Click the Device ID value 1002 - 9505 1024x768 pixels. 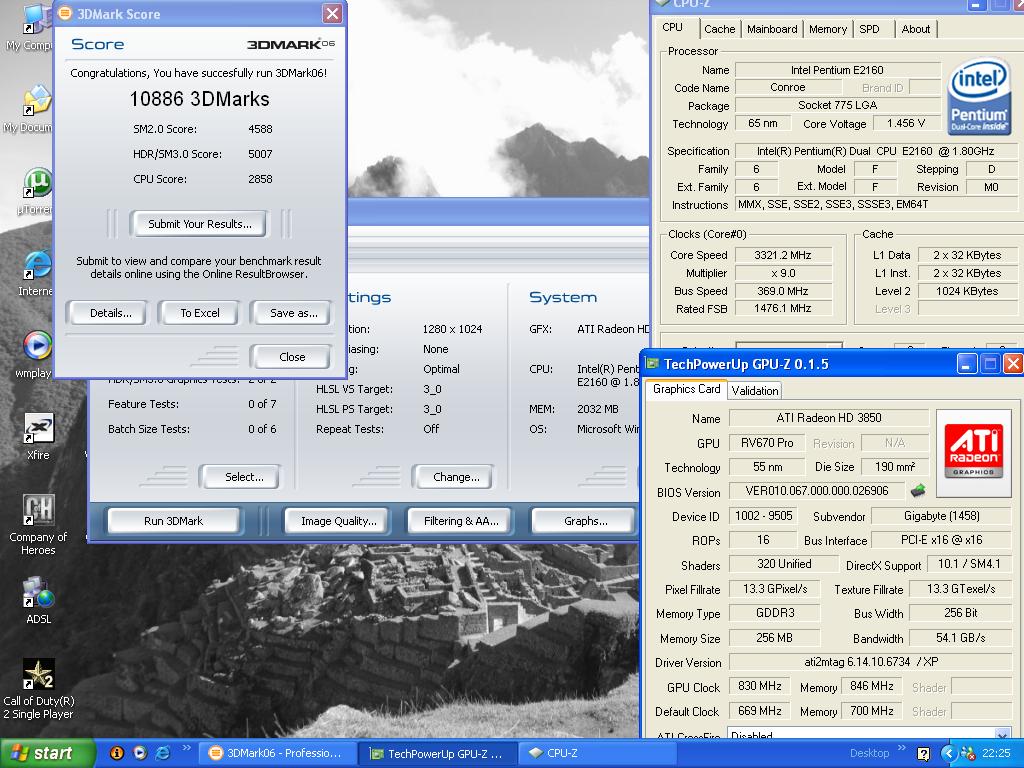pyautogui.click(x=763, y=516)
